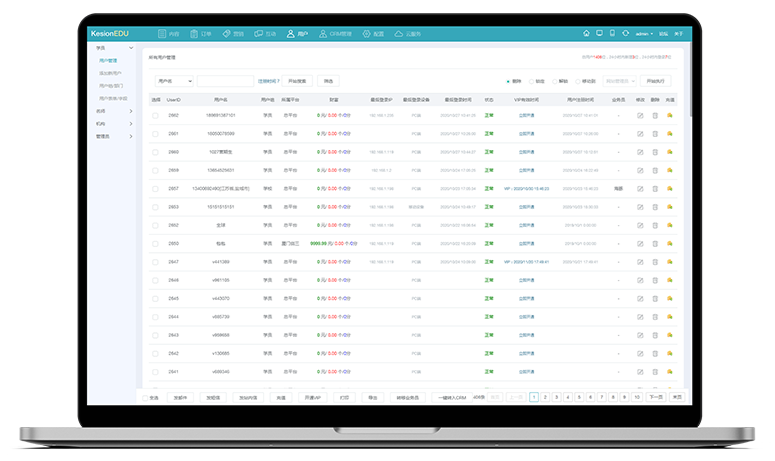Switch to the CRM管理 top menu
775x461 pixels.
click(x=335, y=34)
